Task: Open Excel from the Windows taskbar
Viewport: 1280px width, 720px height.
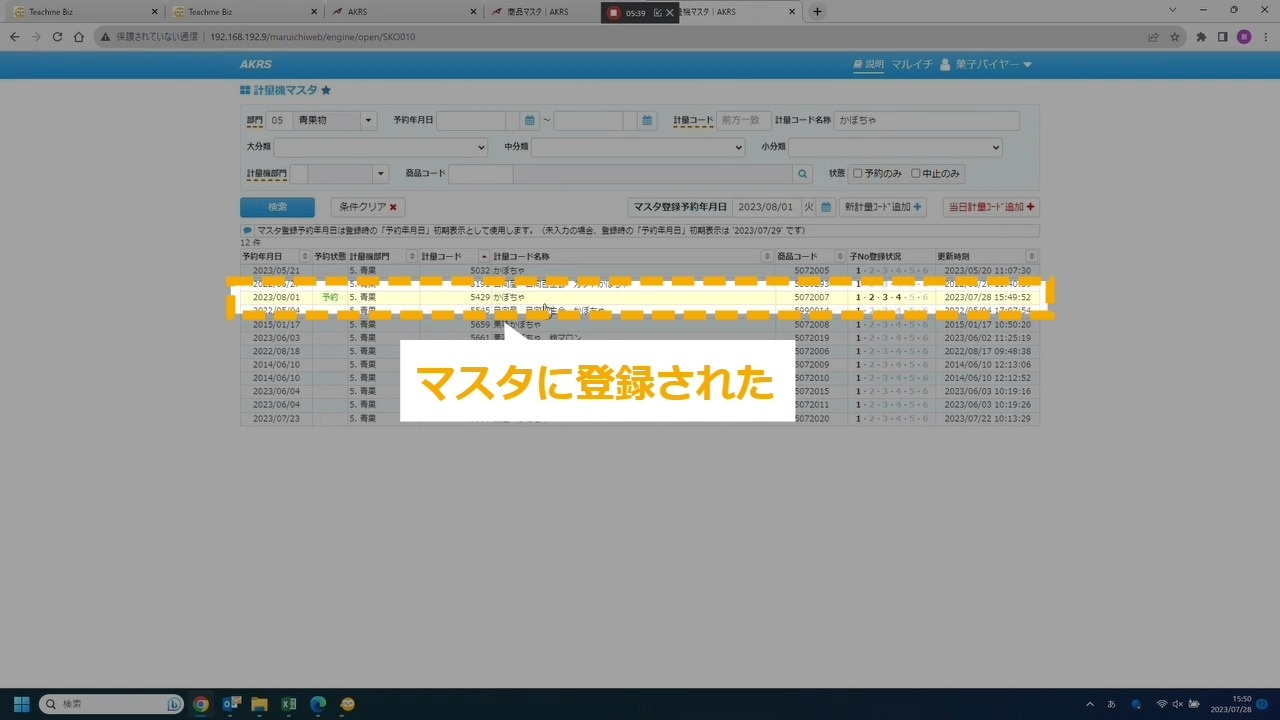Action: (x=288, y=704)
